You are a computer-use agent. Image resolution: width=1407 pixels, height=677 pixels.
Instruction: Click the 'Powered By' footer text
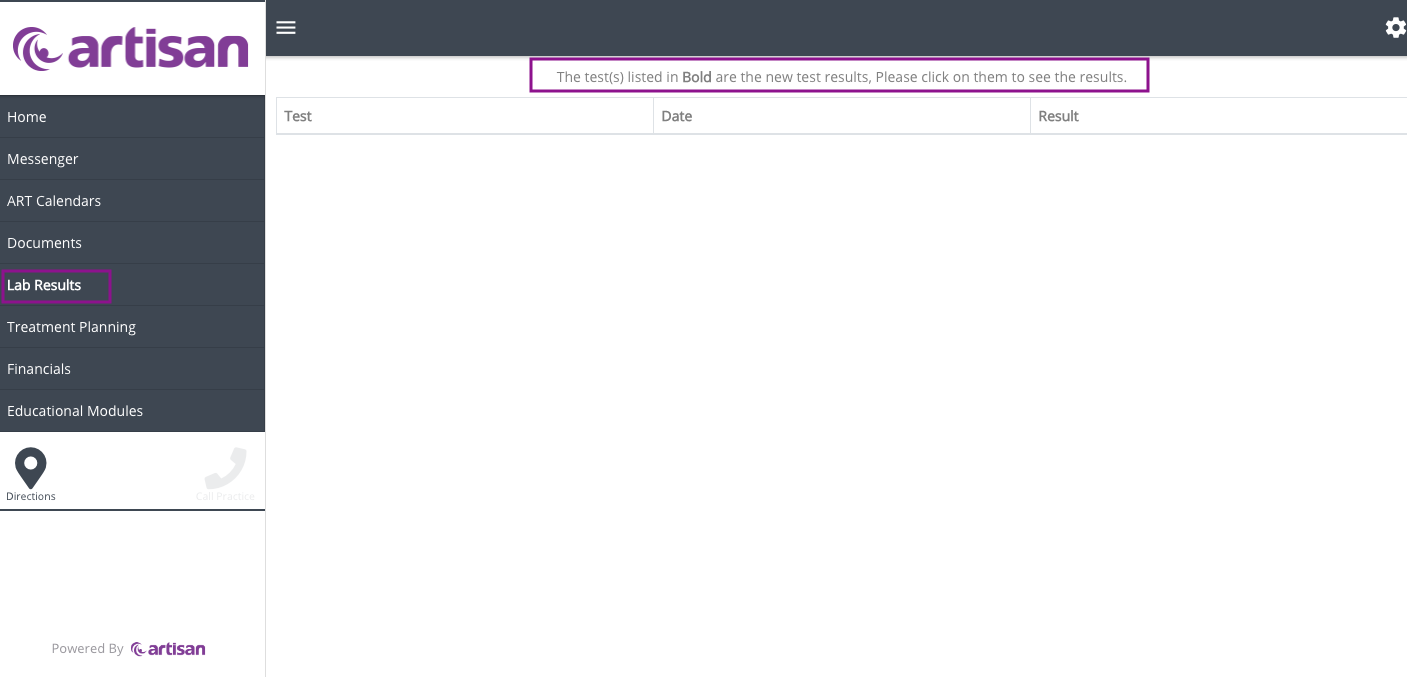tap(88, 649)
